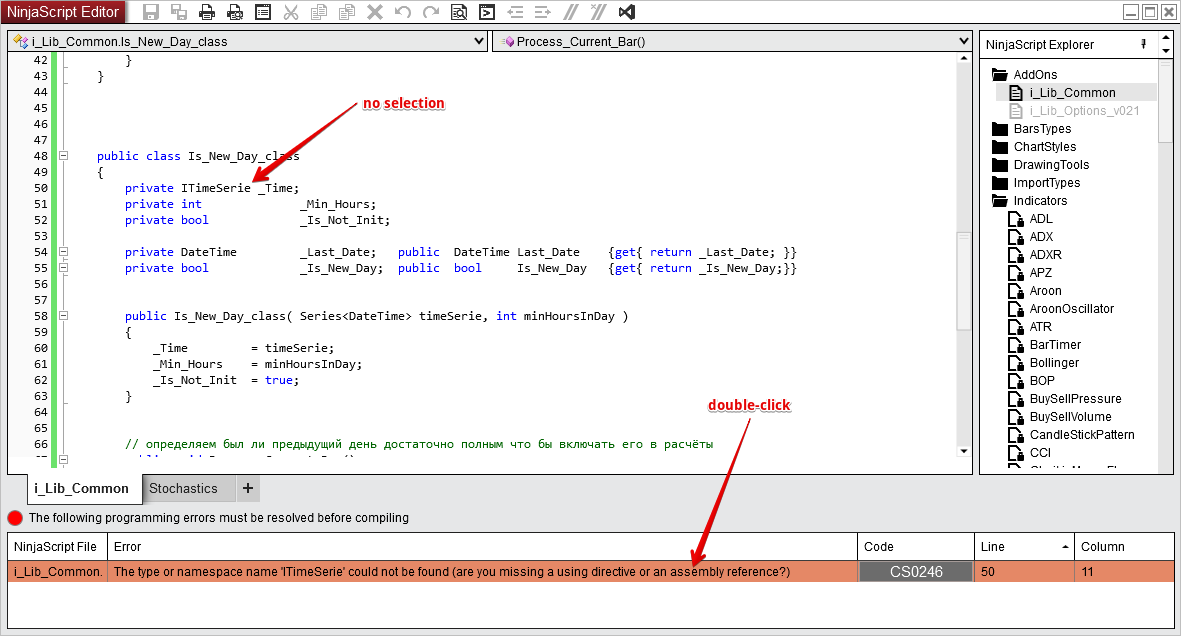Open the AroonOscillator indicator
This screenshot has width=1181, height=636.
coord(1072,309)
